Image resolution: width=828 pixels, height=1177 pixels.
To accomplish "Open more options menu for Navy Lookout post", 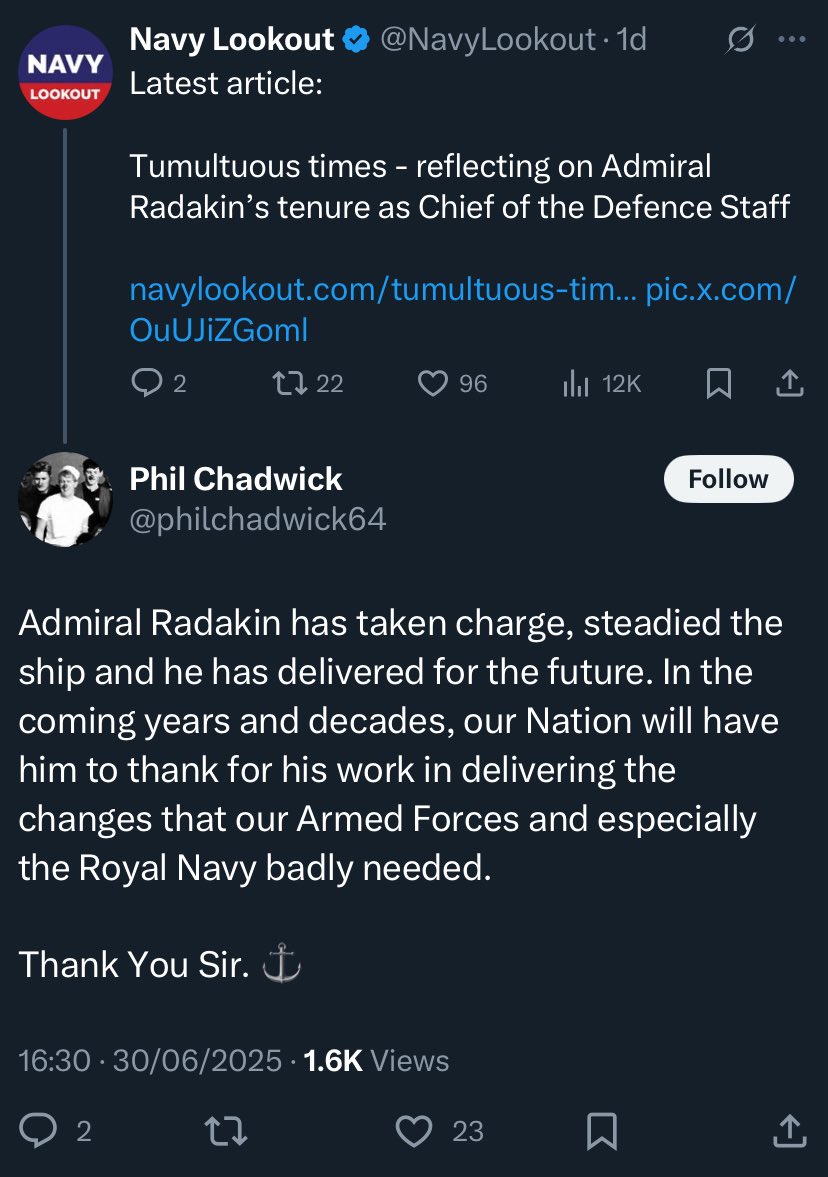I will click(x=790, y=40).
